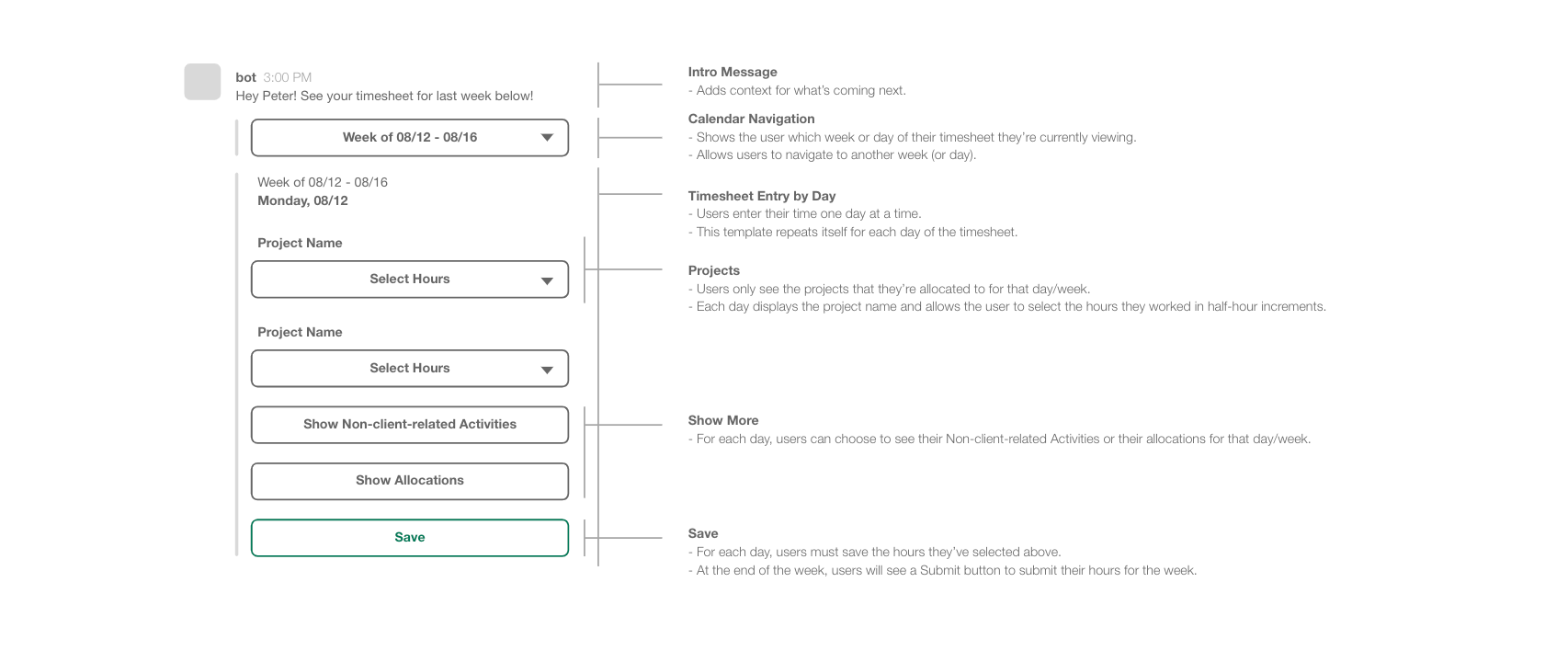This screenshot has width=1568, height=662.
Task: Click the arrow on the week selector
Action: point(547,138)
